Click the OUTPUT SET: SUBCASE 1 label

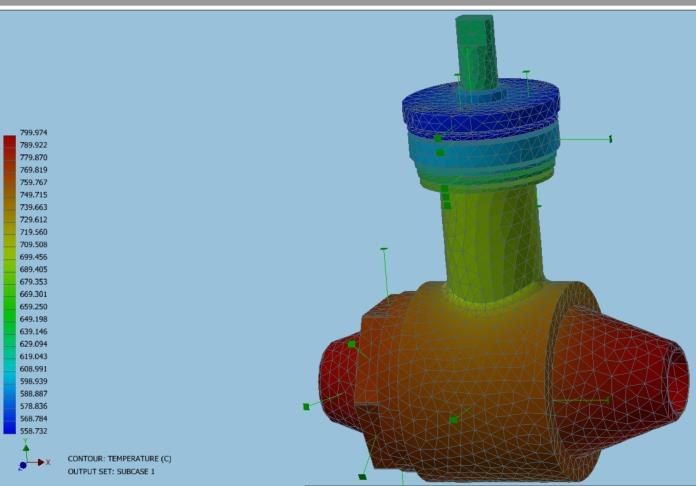(x=111, y=471)
